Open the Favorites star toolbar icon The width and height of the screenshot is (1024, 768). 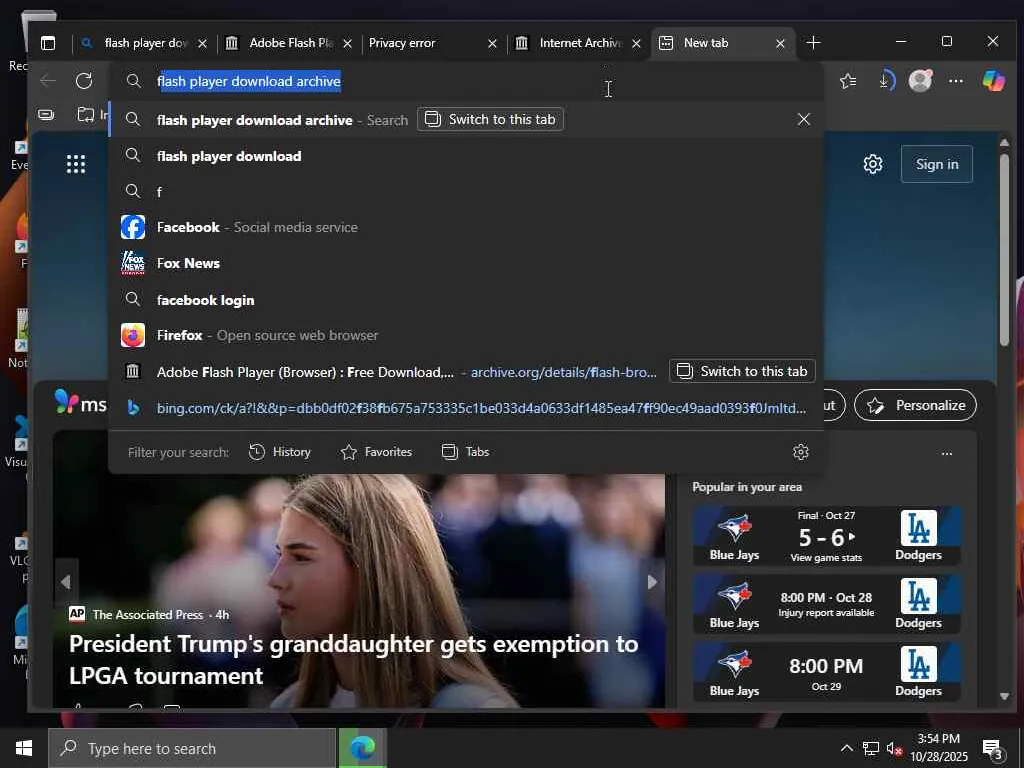(848, 81)
